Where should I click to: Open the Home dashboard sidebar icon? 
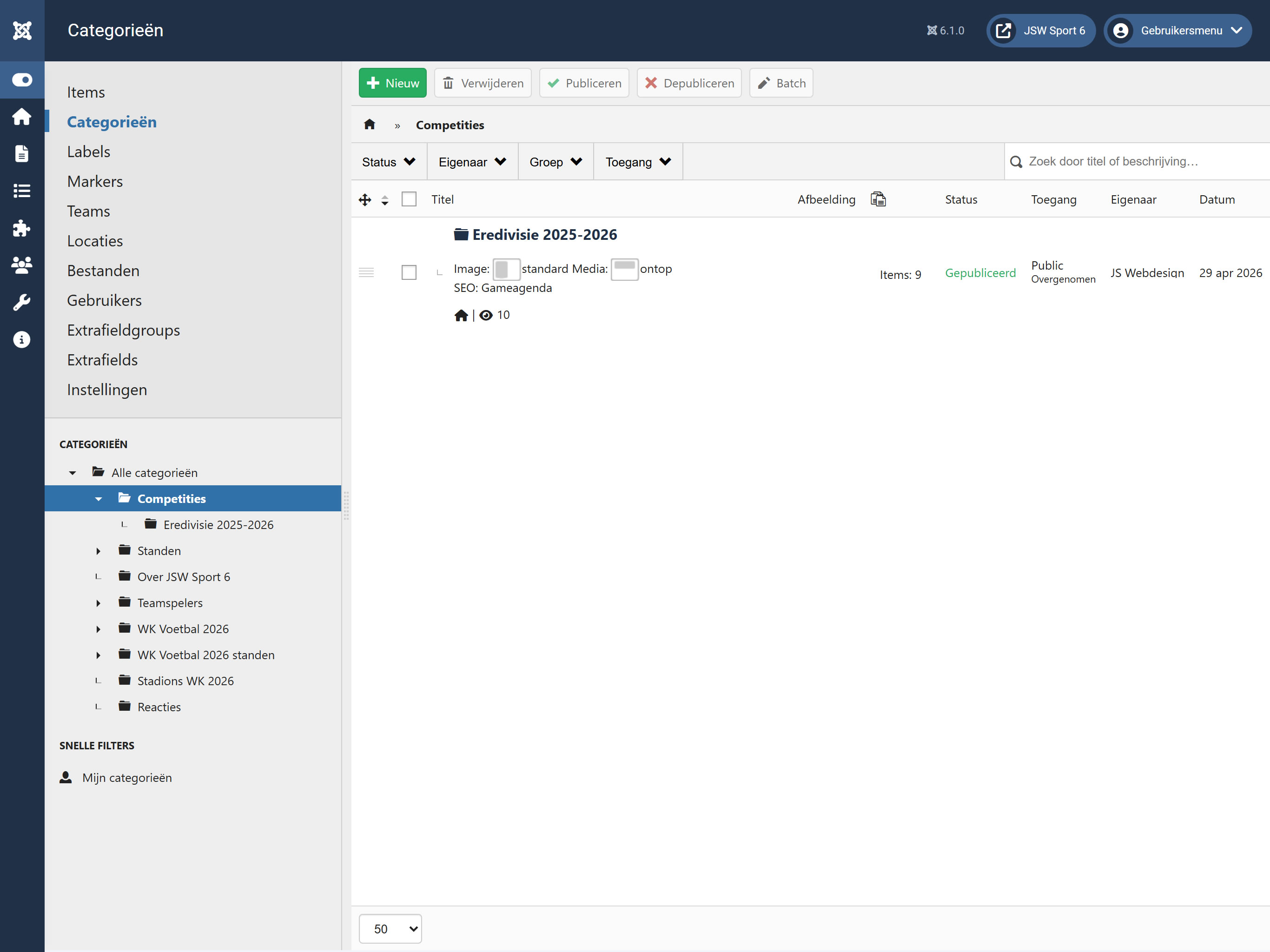tap(22, 117)
